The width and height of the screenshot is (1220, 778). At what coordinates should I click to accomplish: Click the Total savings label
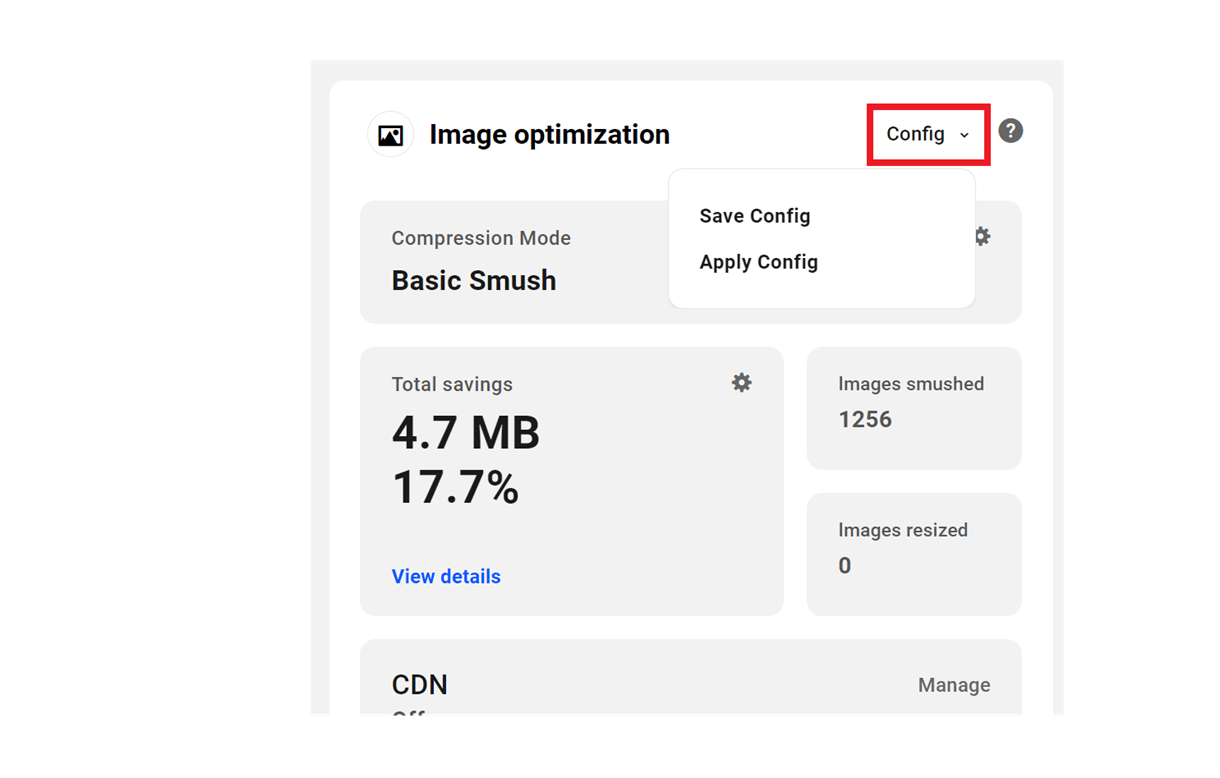pos(452,384)
